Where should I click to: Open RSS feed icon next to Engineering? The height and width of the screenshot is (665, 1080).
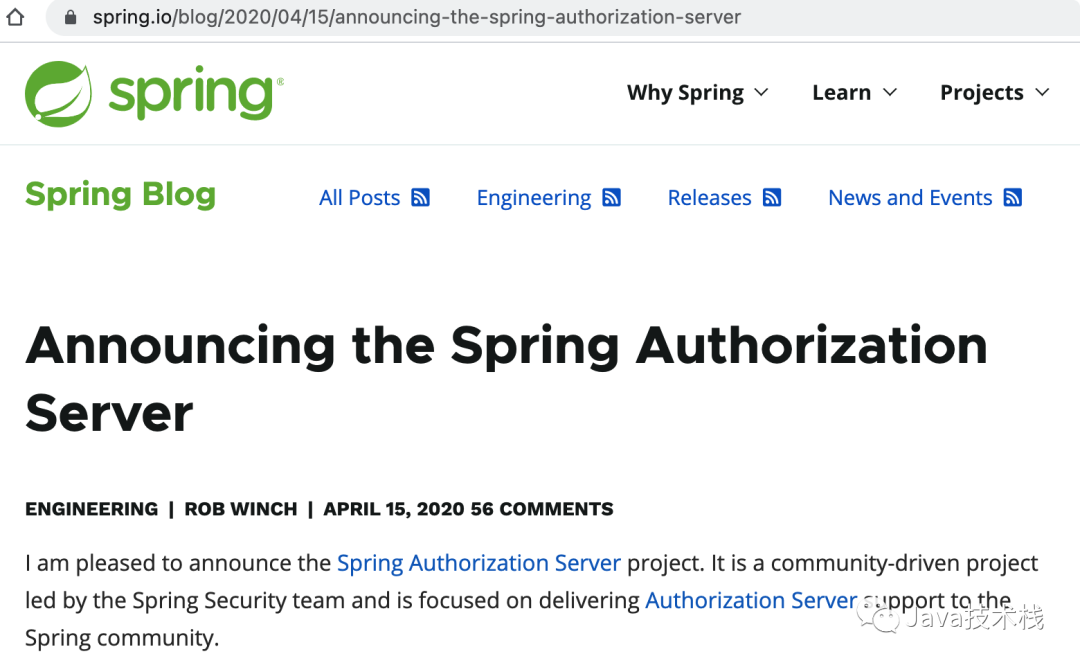pyautogui.click(x=612, y=198)
